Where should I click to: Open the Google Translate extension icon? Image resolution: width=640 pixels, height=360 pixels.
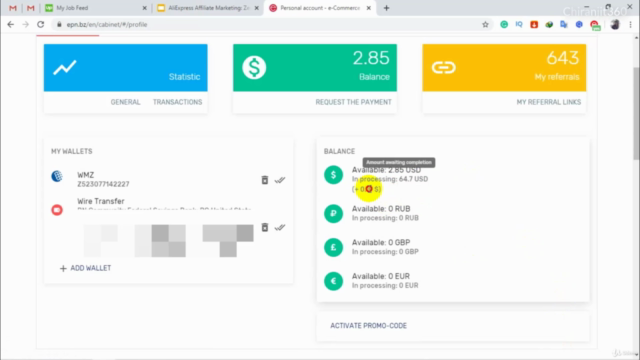(564, 24)
